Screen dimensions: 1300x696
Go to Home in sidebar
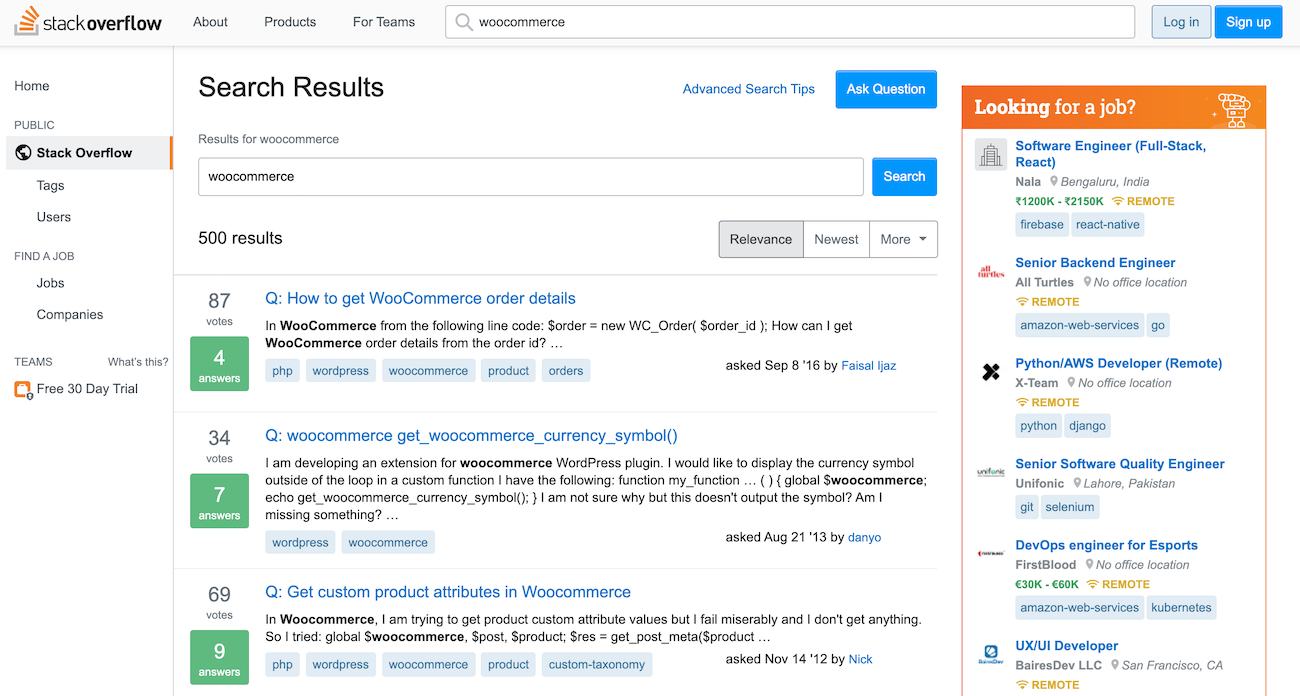pos(32,86)
